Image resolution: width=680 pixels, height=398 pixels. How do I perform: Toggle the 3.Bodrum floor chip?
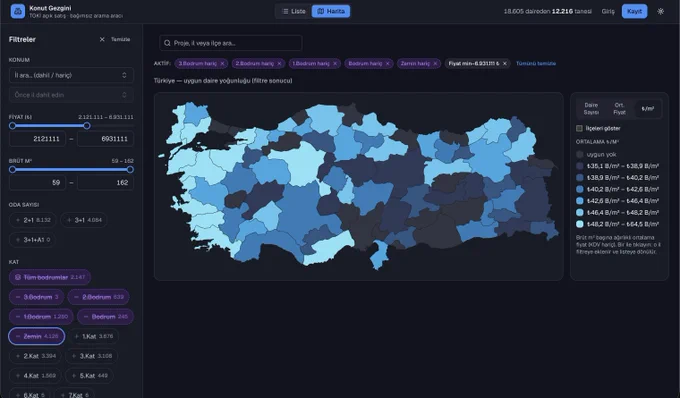pyautogui.click(x=36, y=297)
